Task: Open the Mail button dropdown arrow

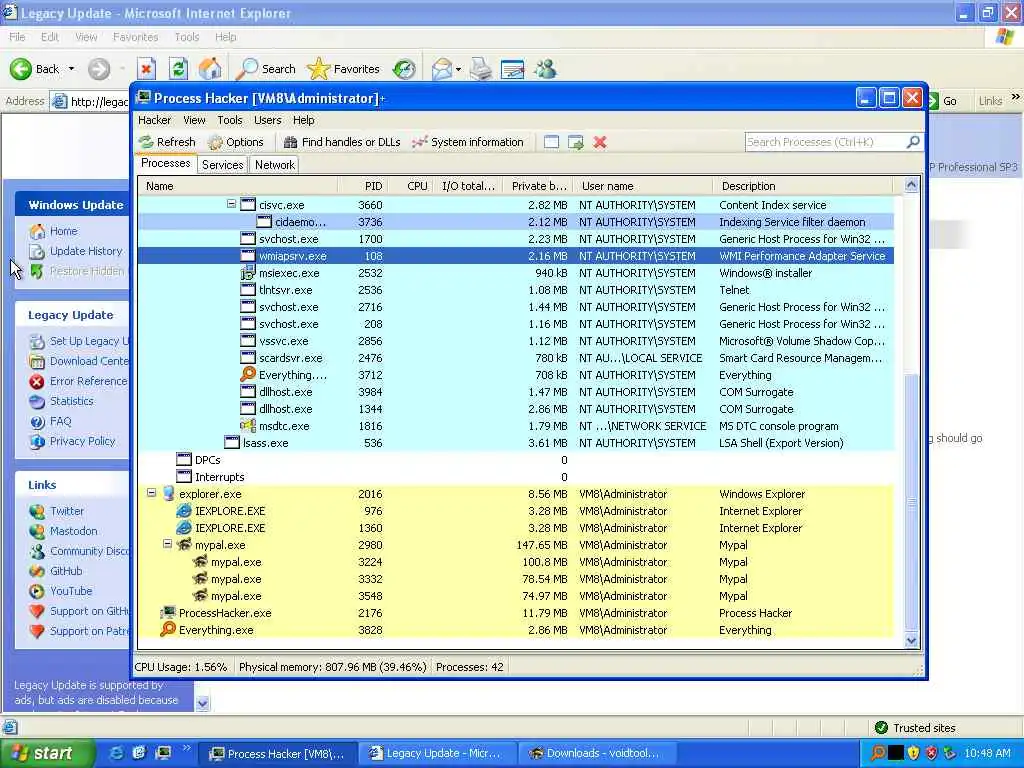Action: click(458, 69)
